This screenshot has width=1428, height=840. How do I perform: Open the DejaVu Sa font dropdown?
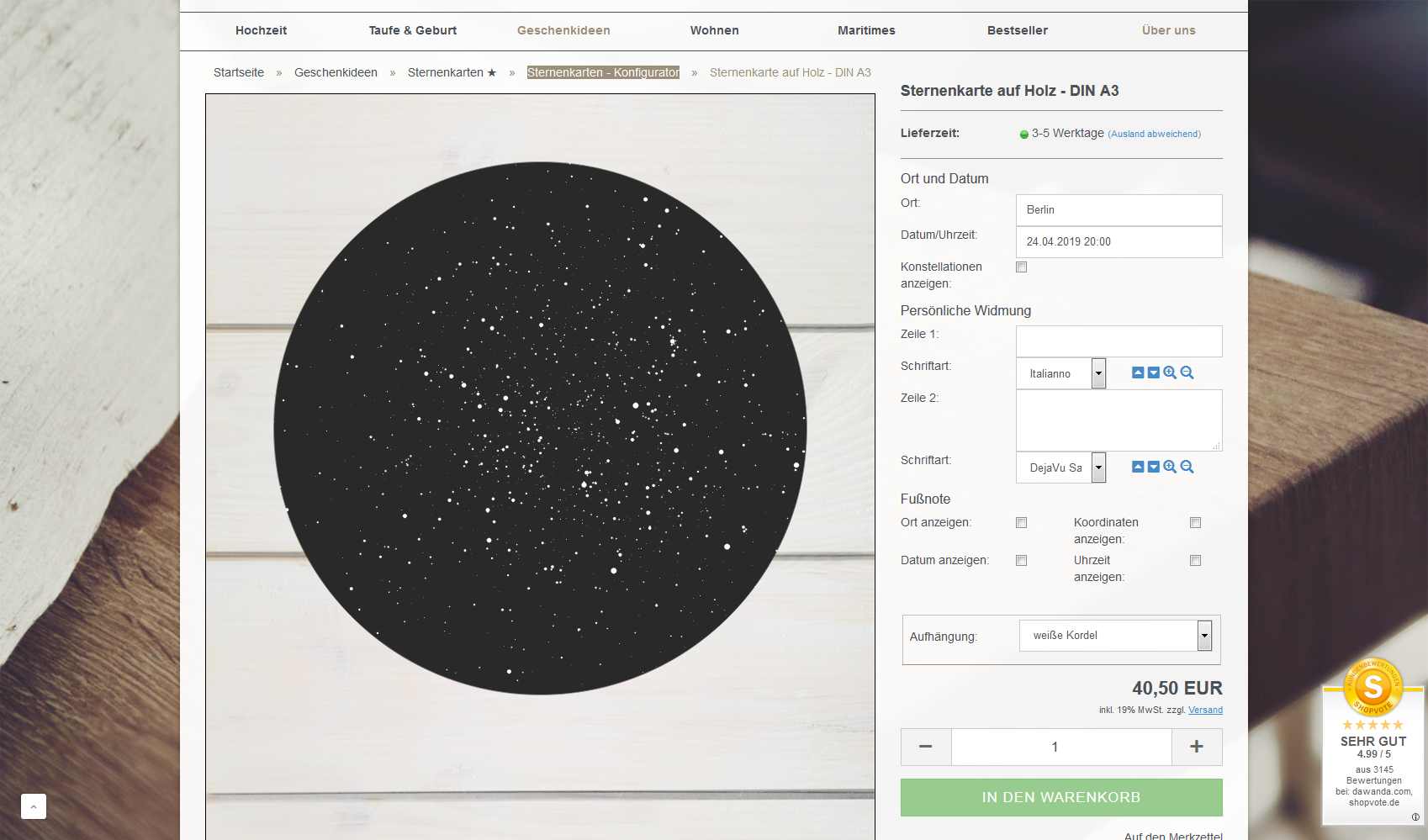tap(1061, 468)
